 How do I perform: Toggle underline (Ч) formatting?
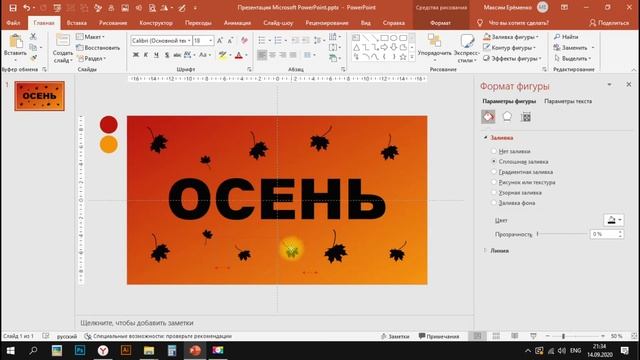coord(156,55)
